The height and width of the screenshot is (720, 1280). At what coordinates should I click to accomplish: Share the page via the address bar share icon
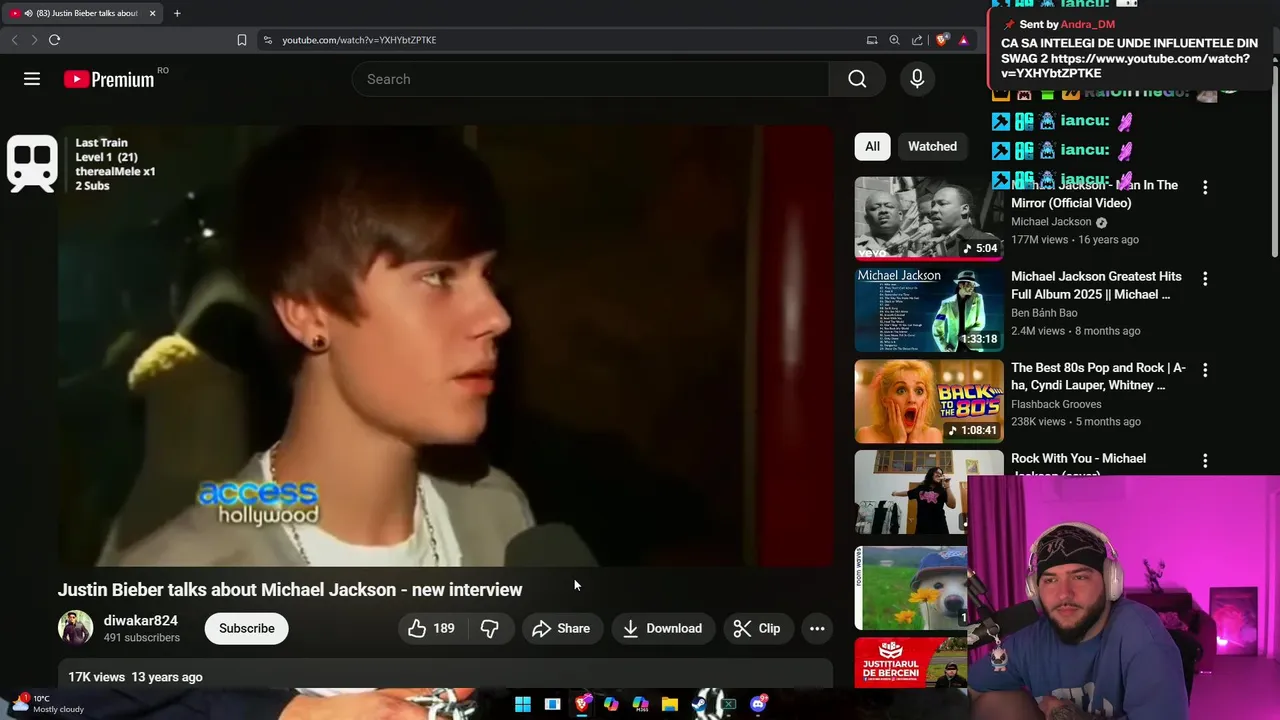(917, 40)
